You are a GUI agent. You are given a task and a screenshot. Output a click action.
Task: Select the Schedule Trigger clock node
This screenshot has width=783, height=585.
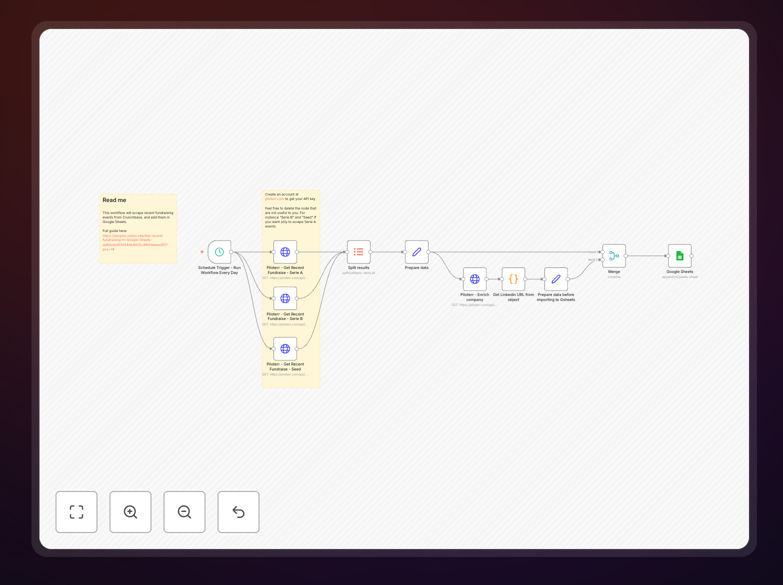click(x=219, y=252)
